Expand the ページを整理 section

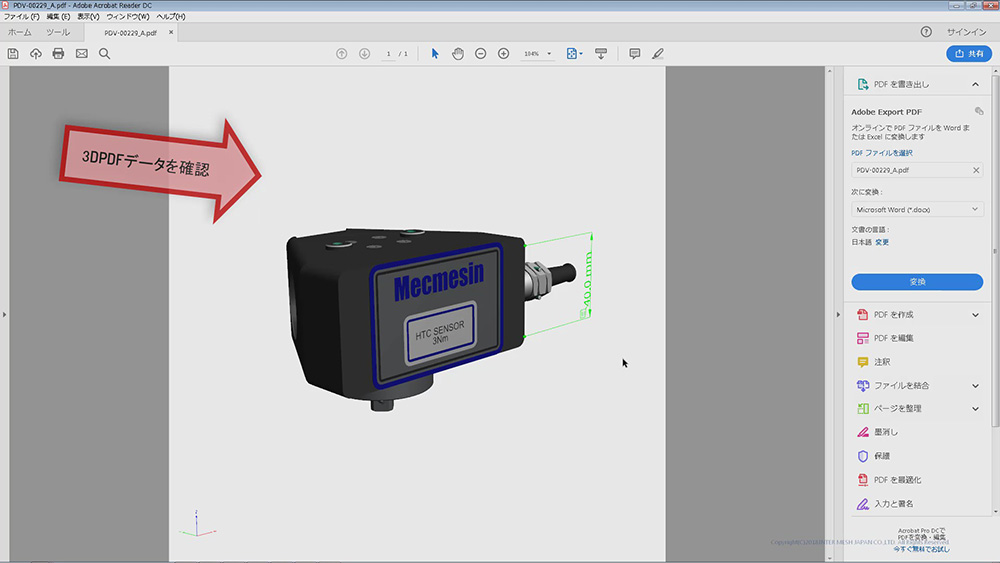point(975,409)
